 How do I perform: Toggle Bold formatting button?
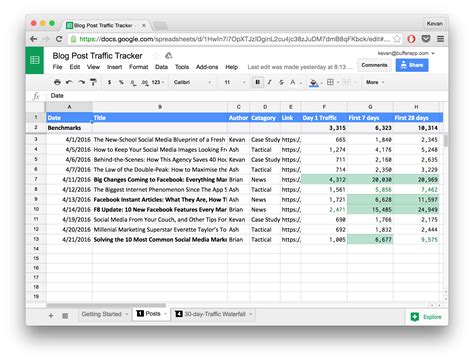click(x=258, y=82)
